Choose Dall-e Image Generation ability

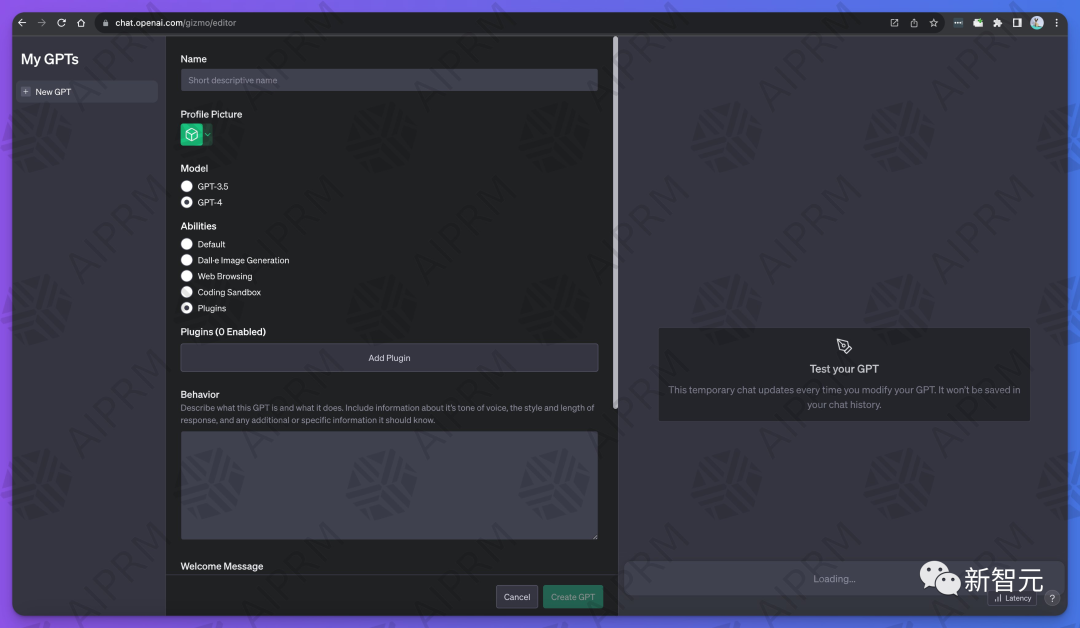click(187, 260)
